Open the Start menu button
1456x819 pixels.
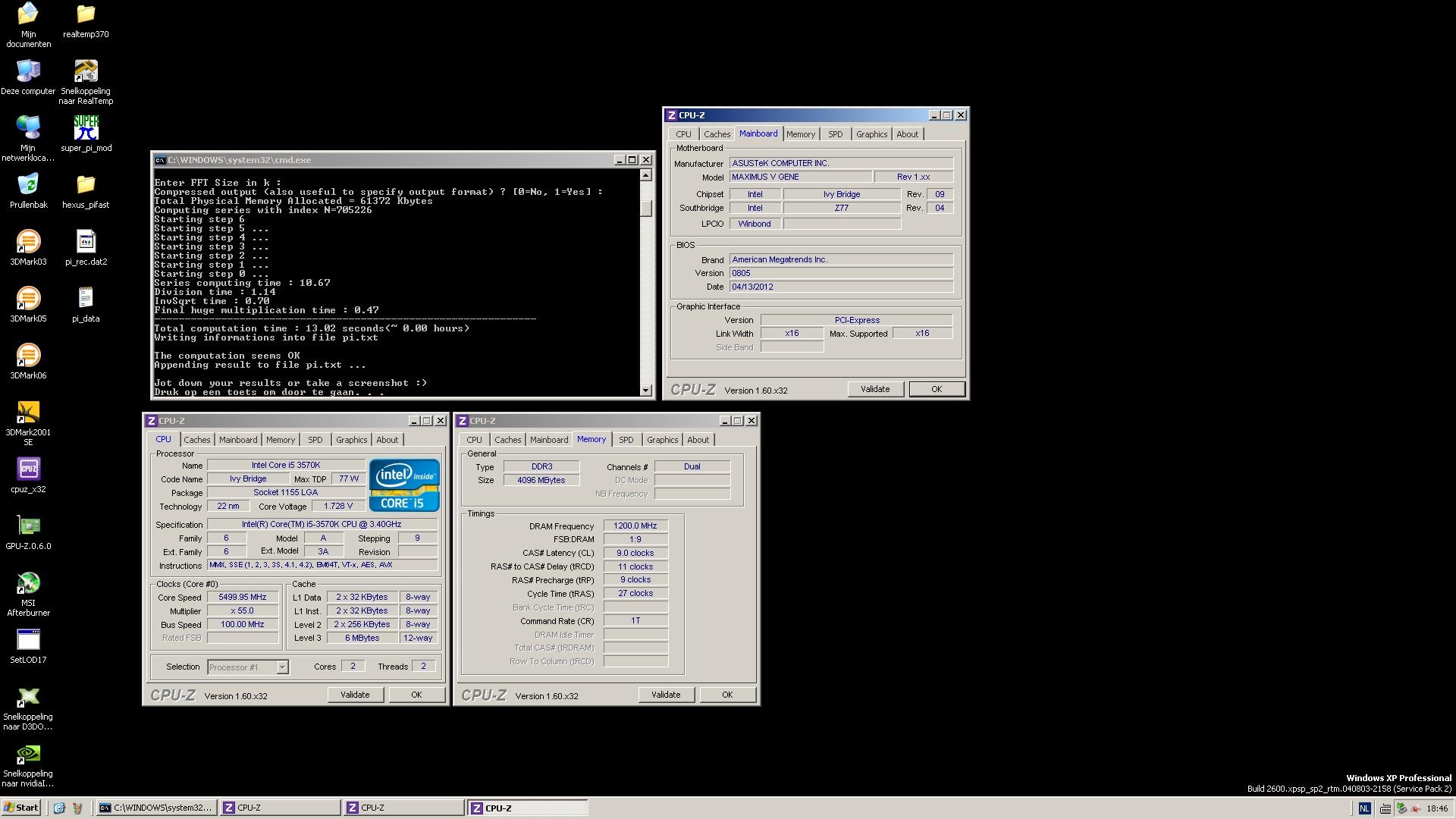pos(21,808)
